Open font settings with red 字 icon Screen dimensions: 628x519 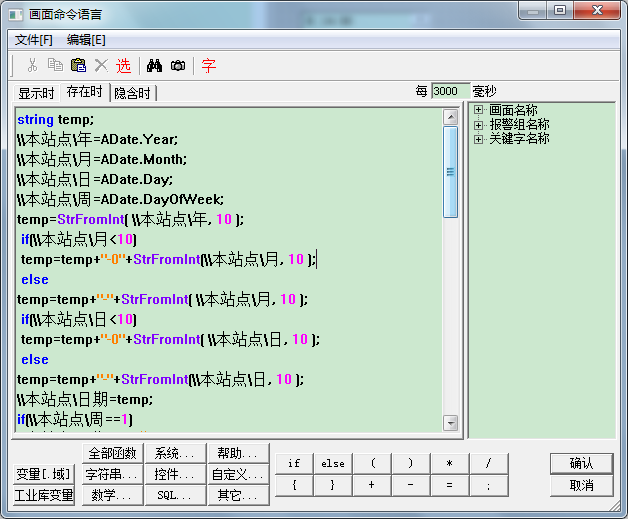pyautogui.click(x=208, y=66)
